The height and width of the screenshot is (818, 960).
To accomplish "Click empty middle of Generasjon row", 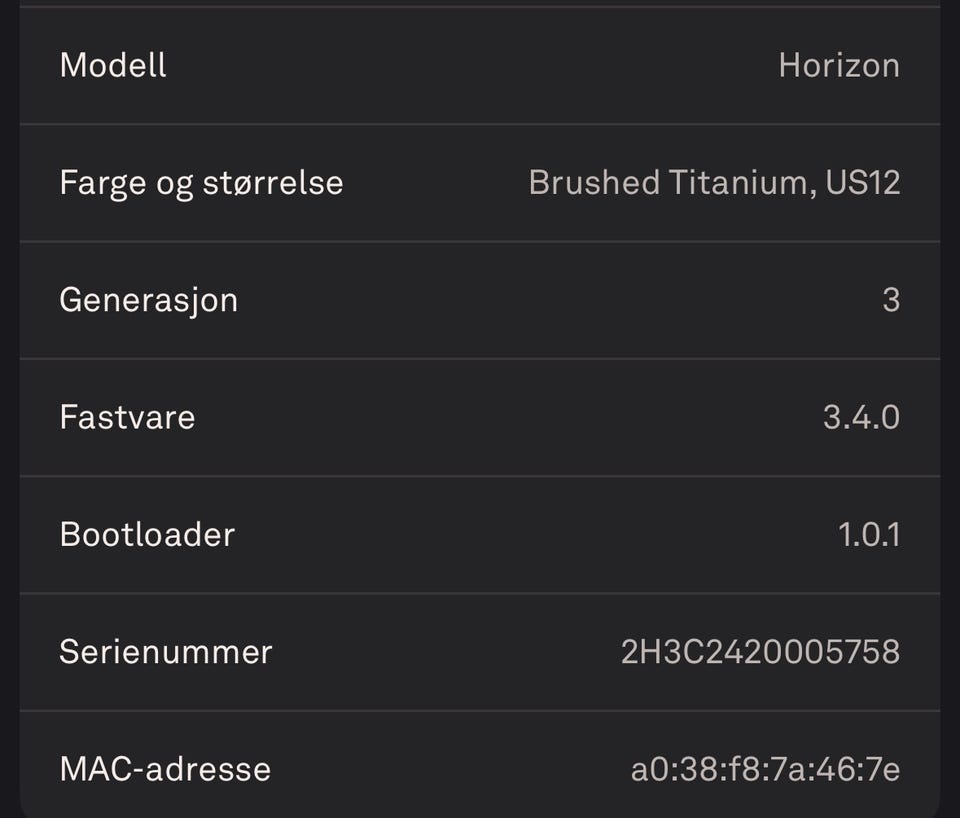I will pyautogui.click(x=560, y=300).
